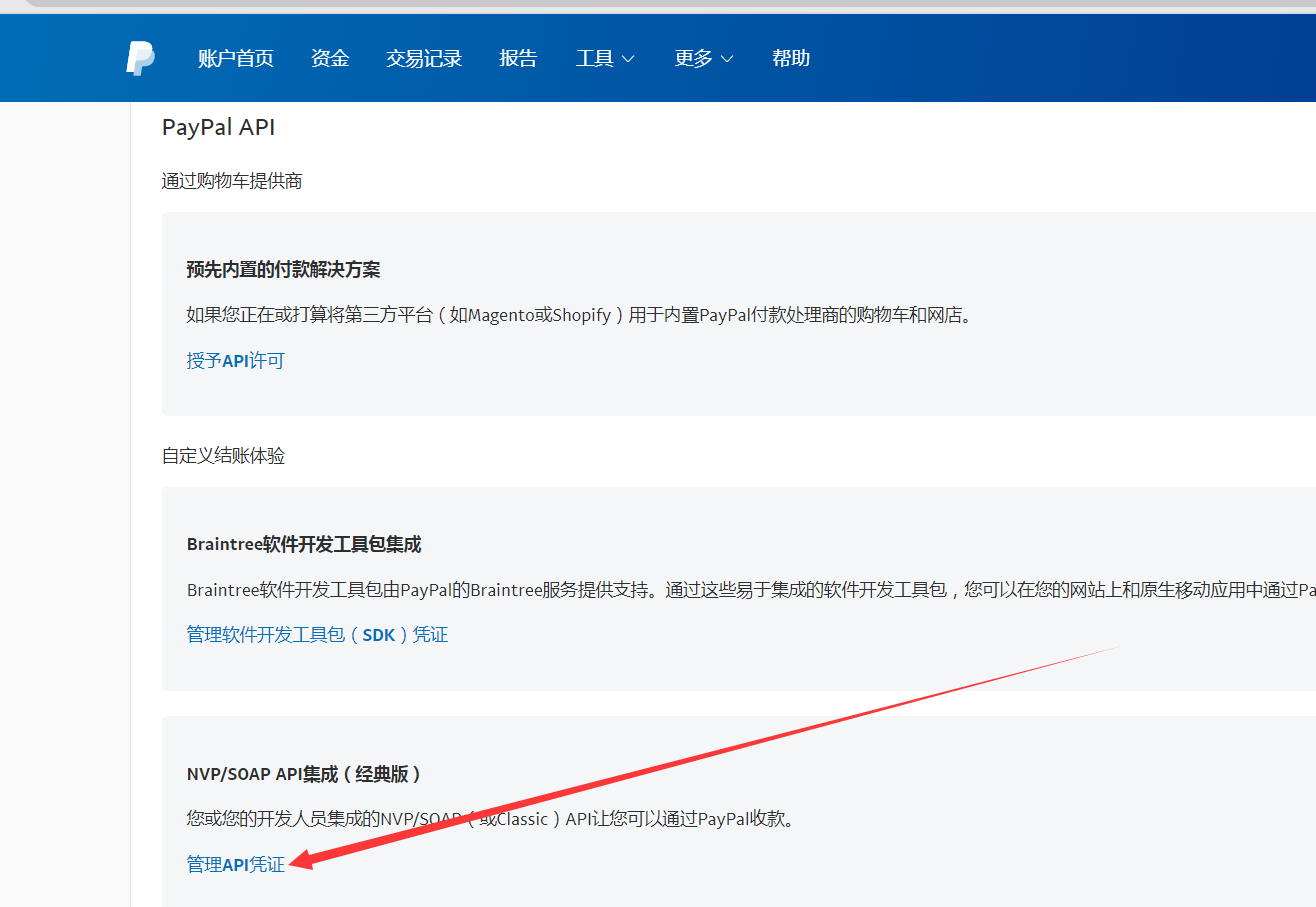Open 帮助
Image resolution: width=1316 pixels, height=907 pixels.
pyautogui.click(x=790, y=58)
